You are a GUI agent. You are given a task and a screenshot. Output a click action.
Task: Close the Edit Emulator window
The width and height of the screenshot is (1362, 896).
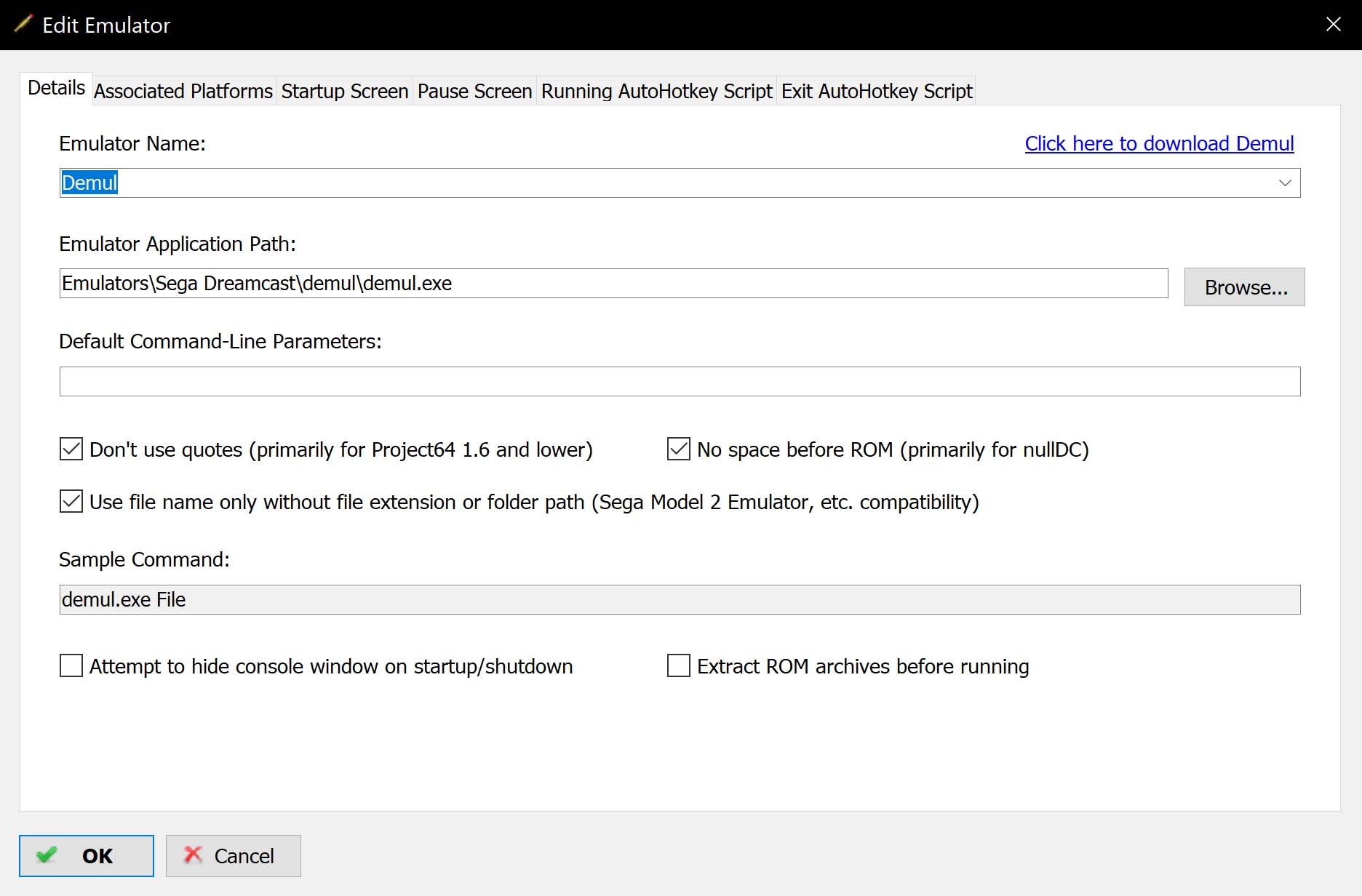coord(1333,25)
